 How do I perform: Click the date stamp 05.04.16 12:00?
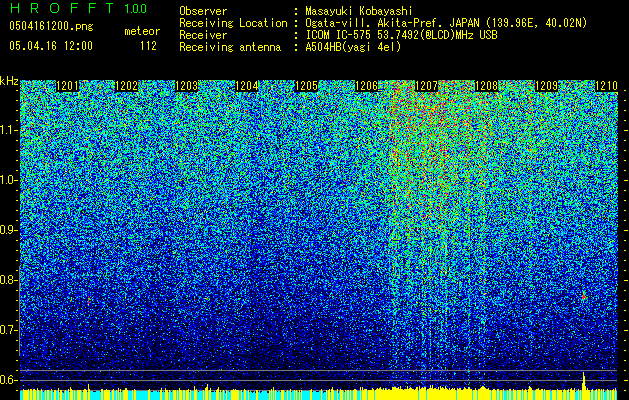click(x=51, y=46)
